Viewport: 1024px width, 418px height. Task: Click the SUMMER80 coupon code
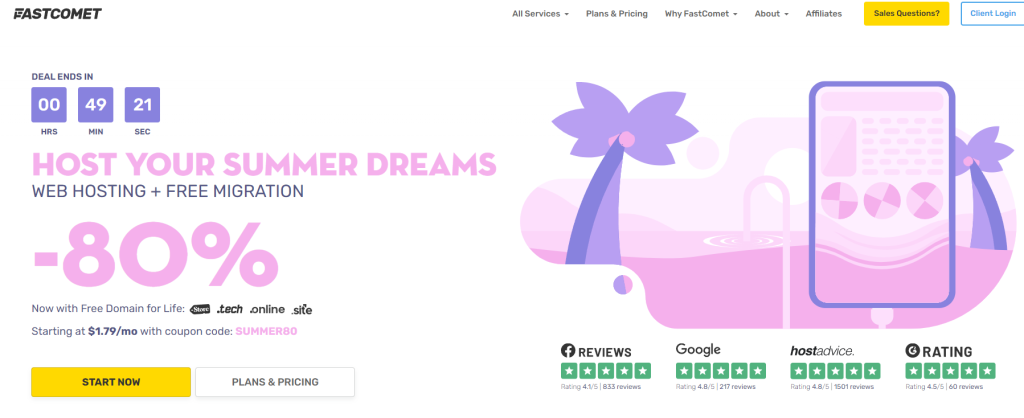point(266,331)
